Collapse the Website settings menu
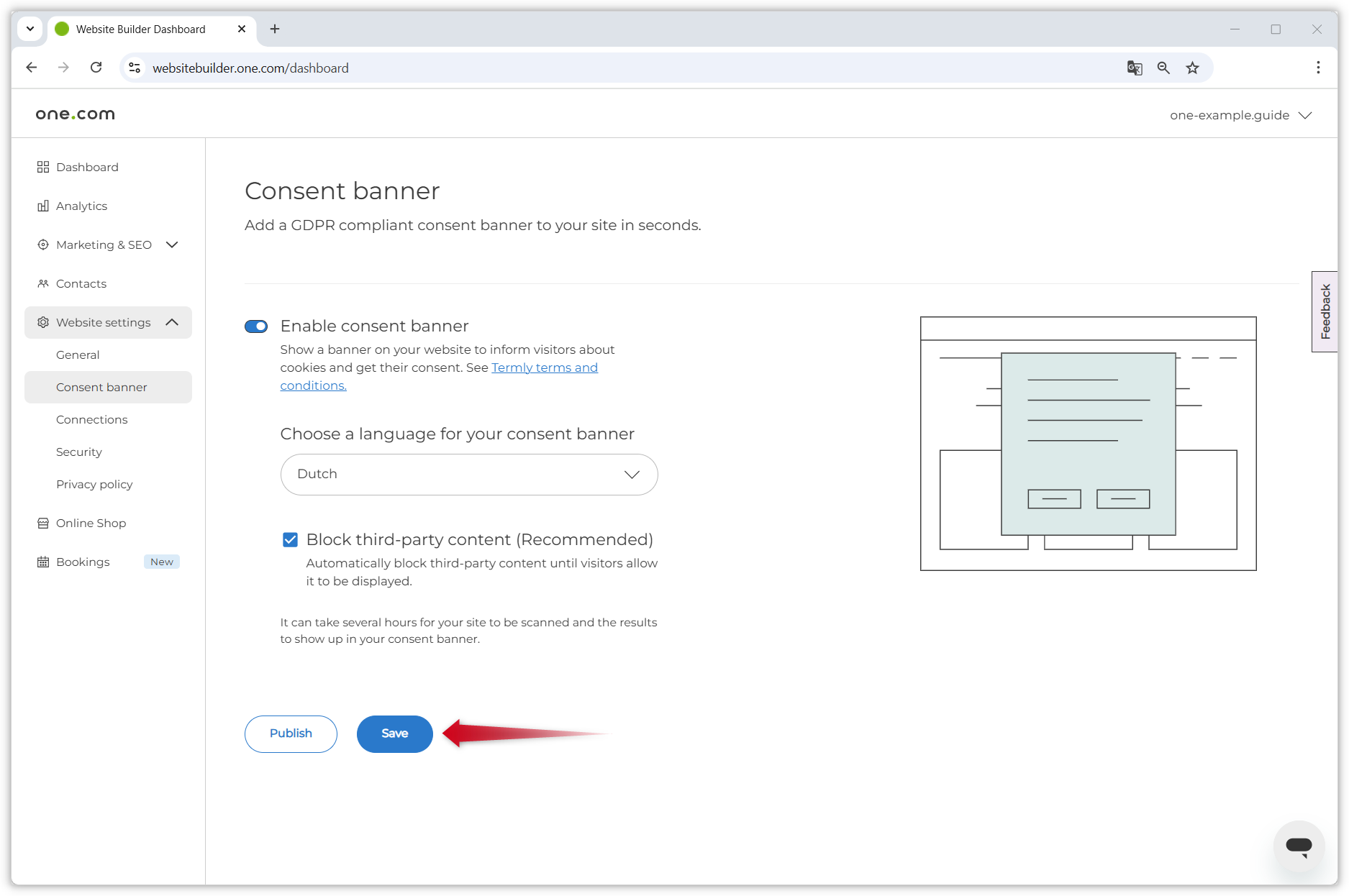The width and height of the screenshot is (1349, 896). pos(172,322)
